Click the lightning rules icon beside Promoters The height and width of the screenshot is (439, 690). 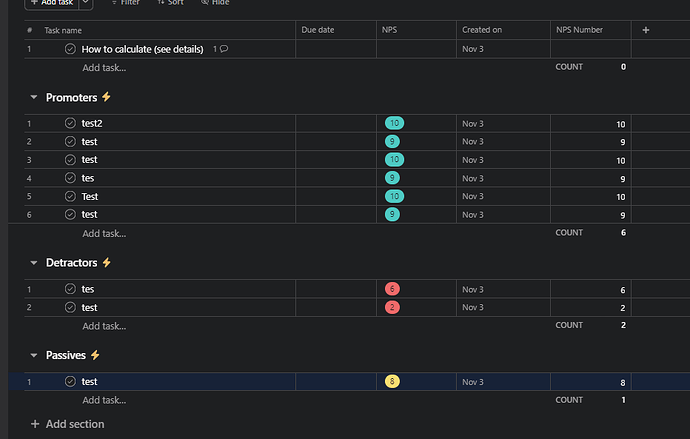point(106,97)
